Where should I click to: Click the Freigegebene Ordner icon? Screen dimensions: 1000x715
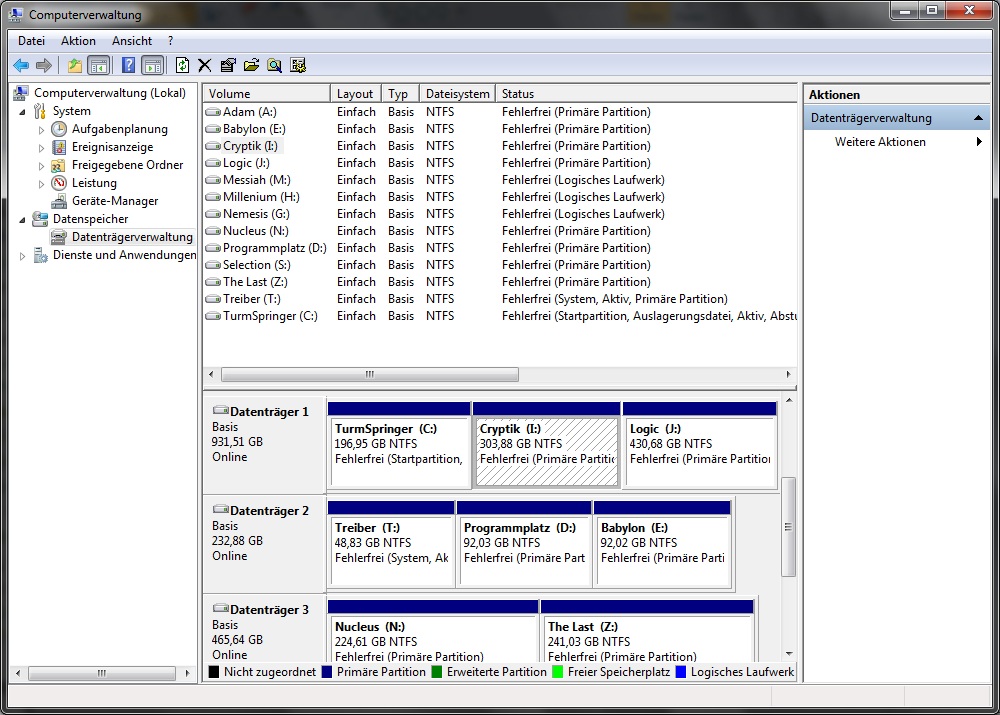click(x=59, y=165)
